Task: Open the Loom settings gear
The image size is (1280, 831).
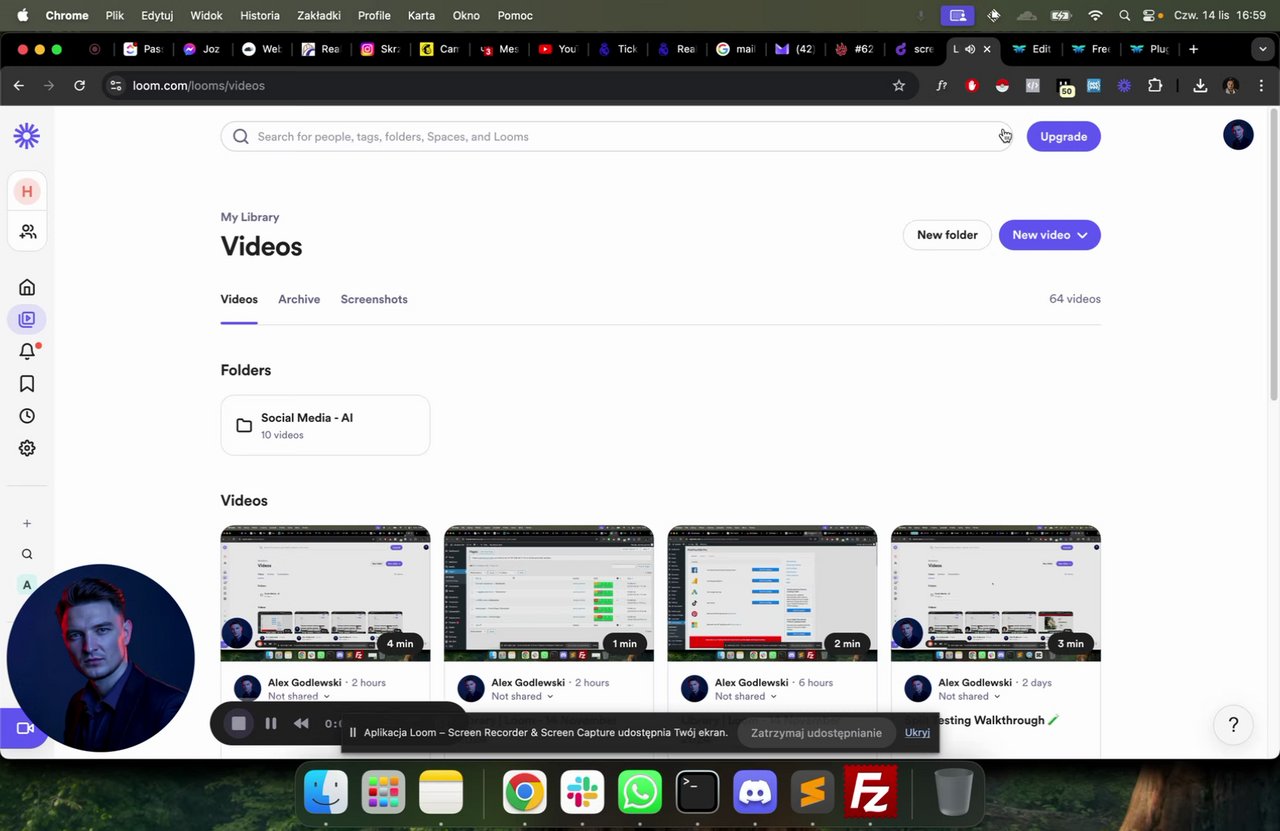Action: 27,448
